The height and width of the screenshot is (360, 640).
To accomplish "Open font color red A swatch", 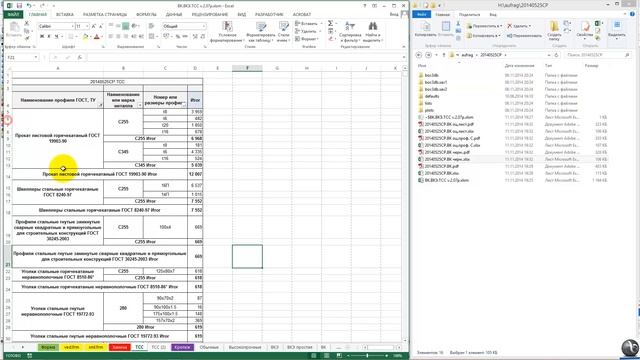I will (x=97, y=37).
